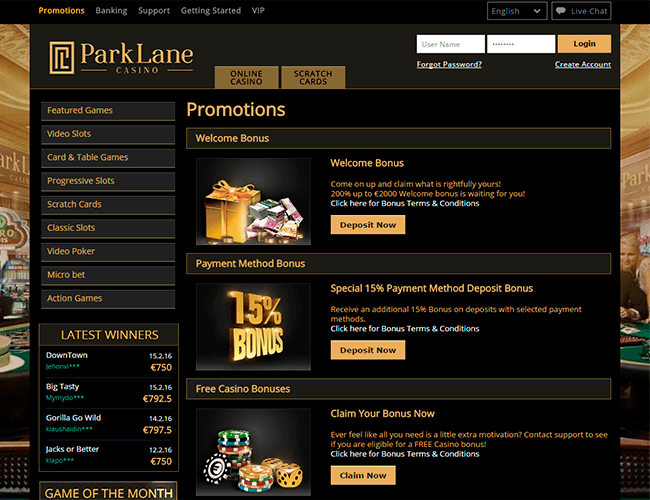This screenshot has width=650, height=500.
Task: Follow the Forgot Password link
Action: [449, 64]
